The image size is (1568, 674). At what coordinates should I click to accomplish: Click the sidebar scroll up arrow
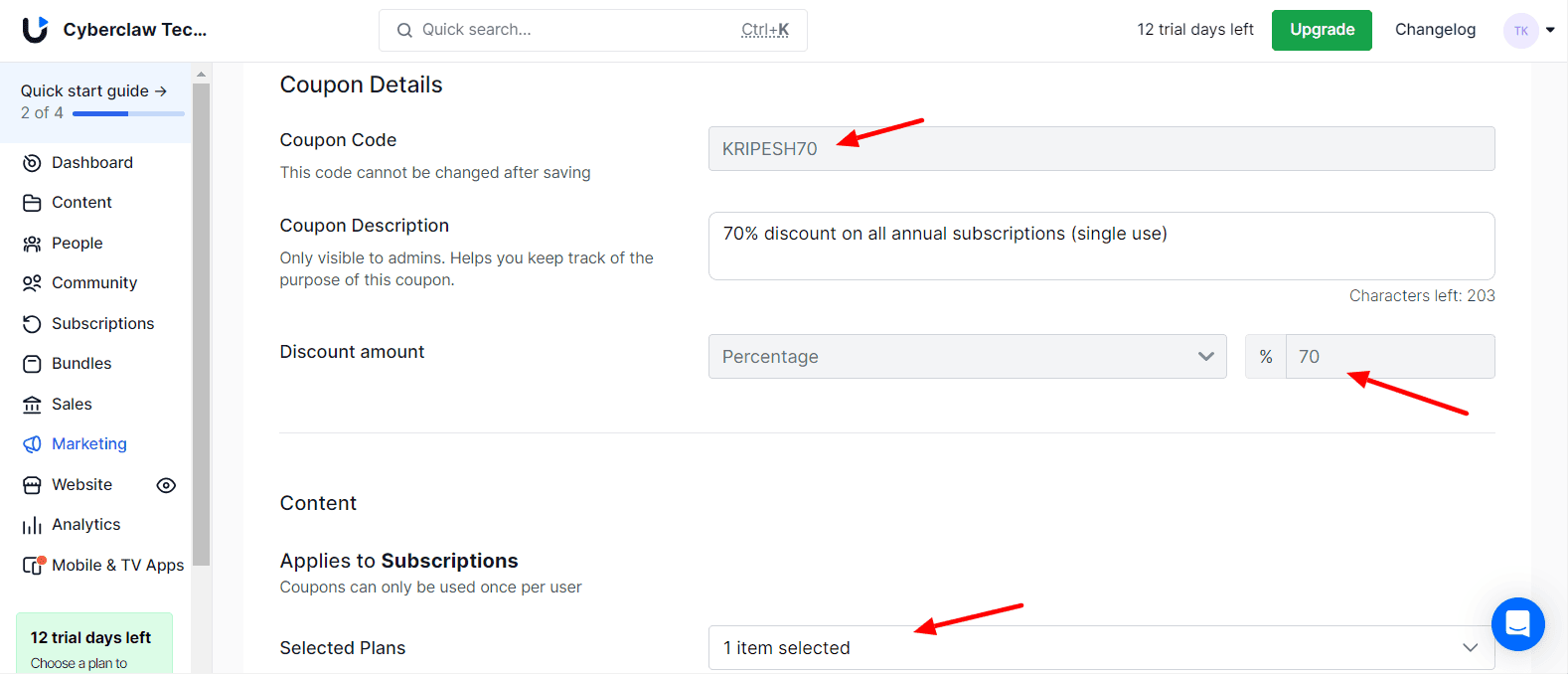click(201, 75)
